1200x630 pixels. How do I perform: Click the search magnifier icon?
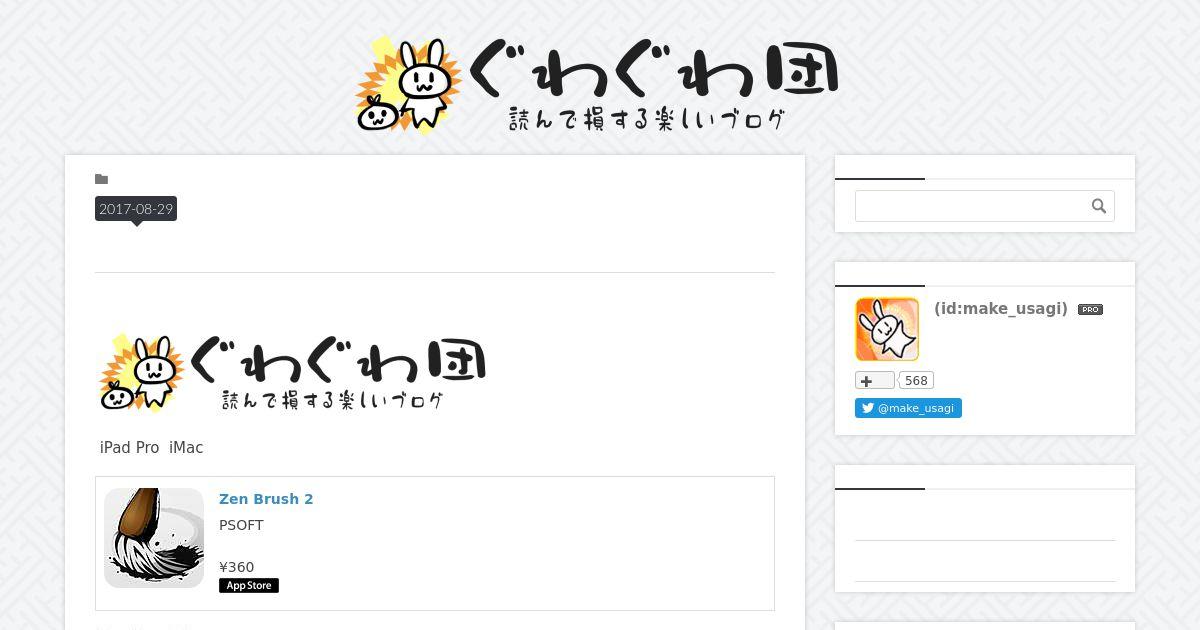1099,206
